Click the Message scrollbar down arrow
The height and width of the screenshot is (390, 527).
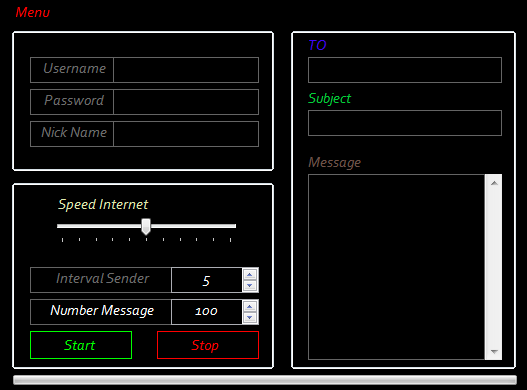coord(494,351)
